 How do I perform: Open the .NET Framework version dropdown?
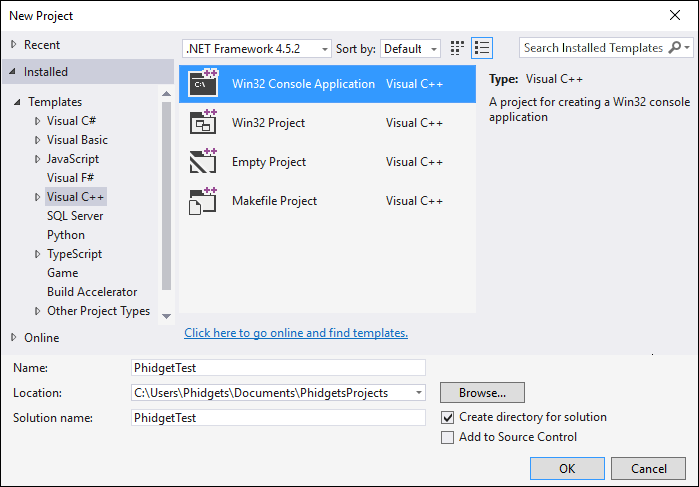point(257,48)
